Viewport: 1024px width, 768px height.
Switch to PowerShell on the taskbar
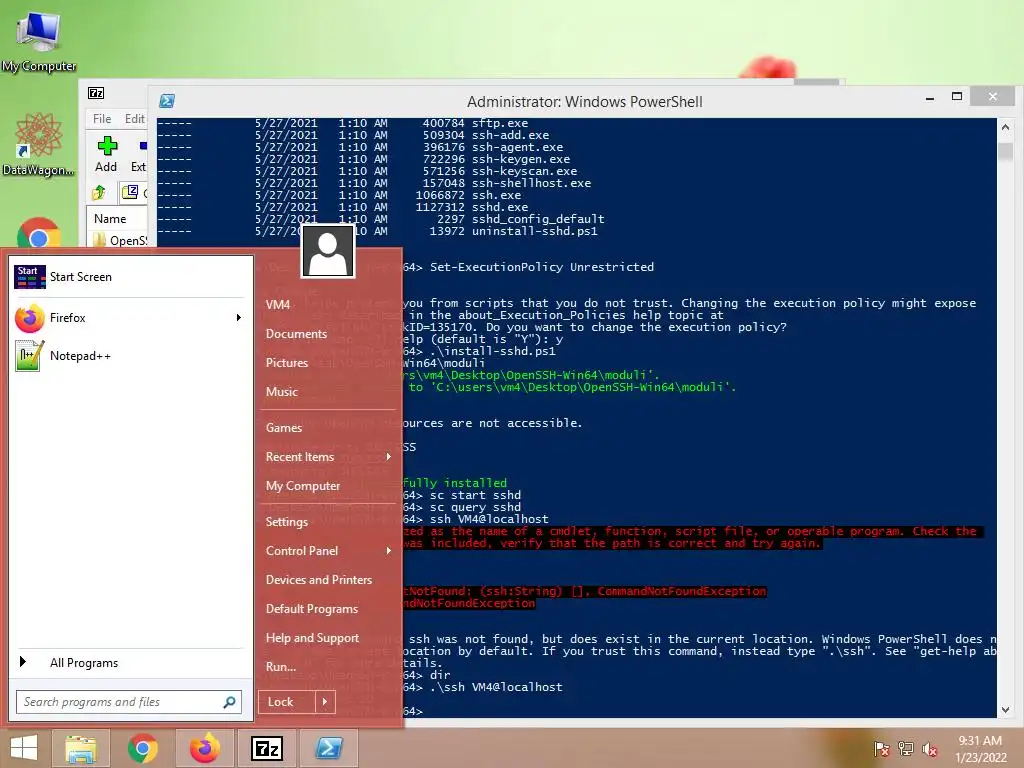tap(328, 748)
